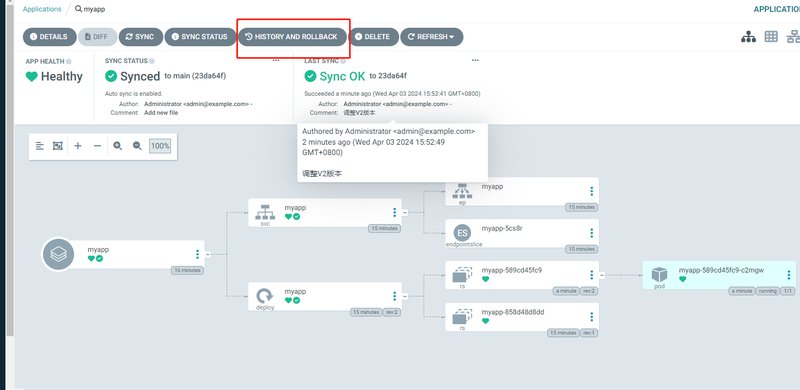Click the zoom in magnifier icon
The image size is (800, 390).
[x=118, y=146]
